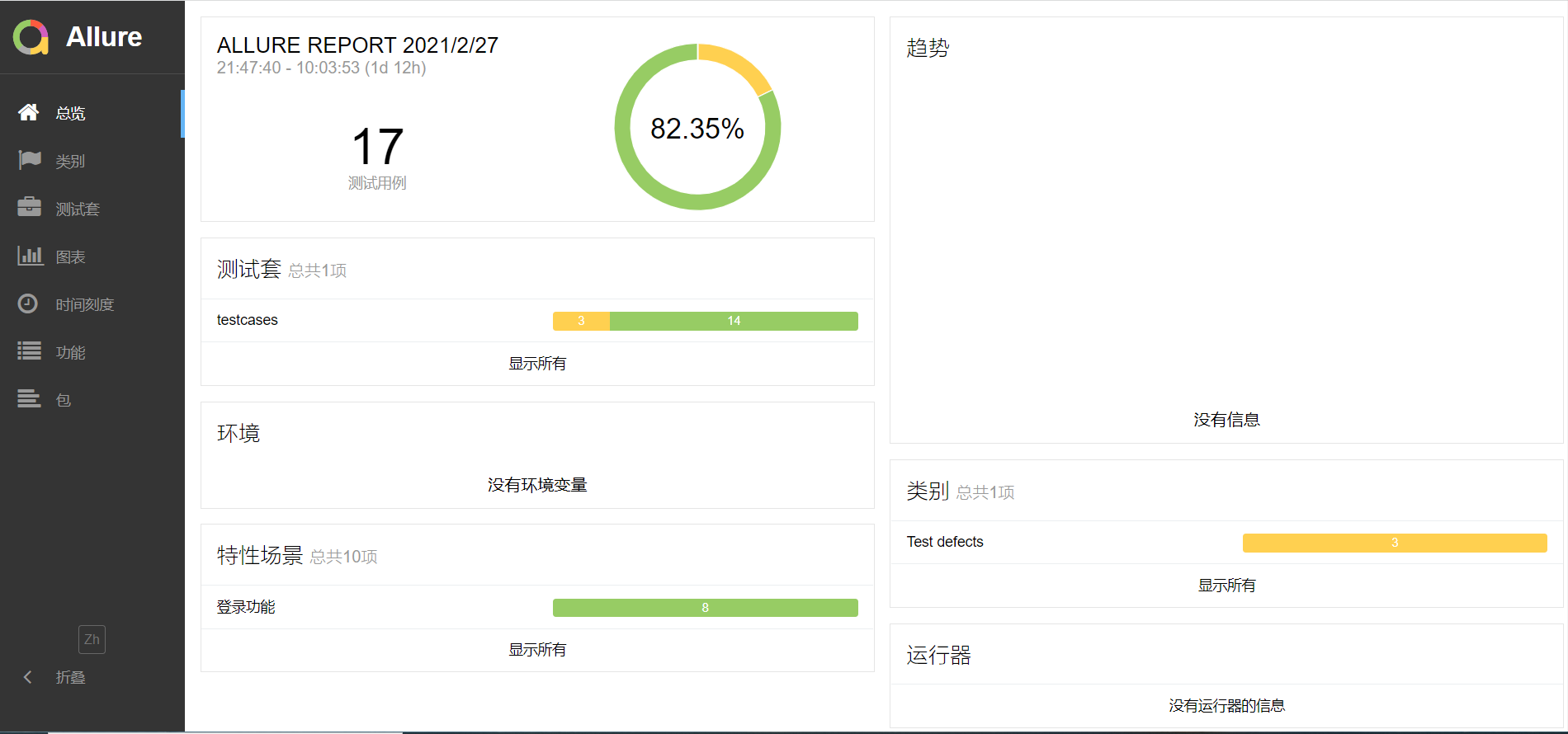
Task: Click the home icon for 总览
Action: coord(29,112)
